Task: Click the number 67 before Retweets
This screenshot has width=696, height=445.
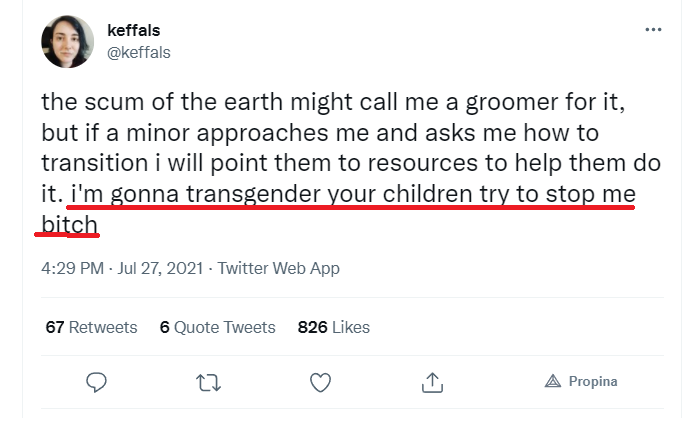Action: pos(55,327)
